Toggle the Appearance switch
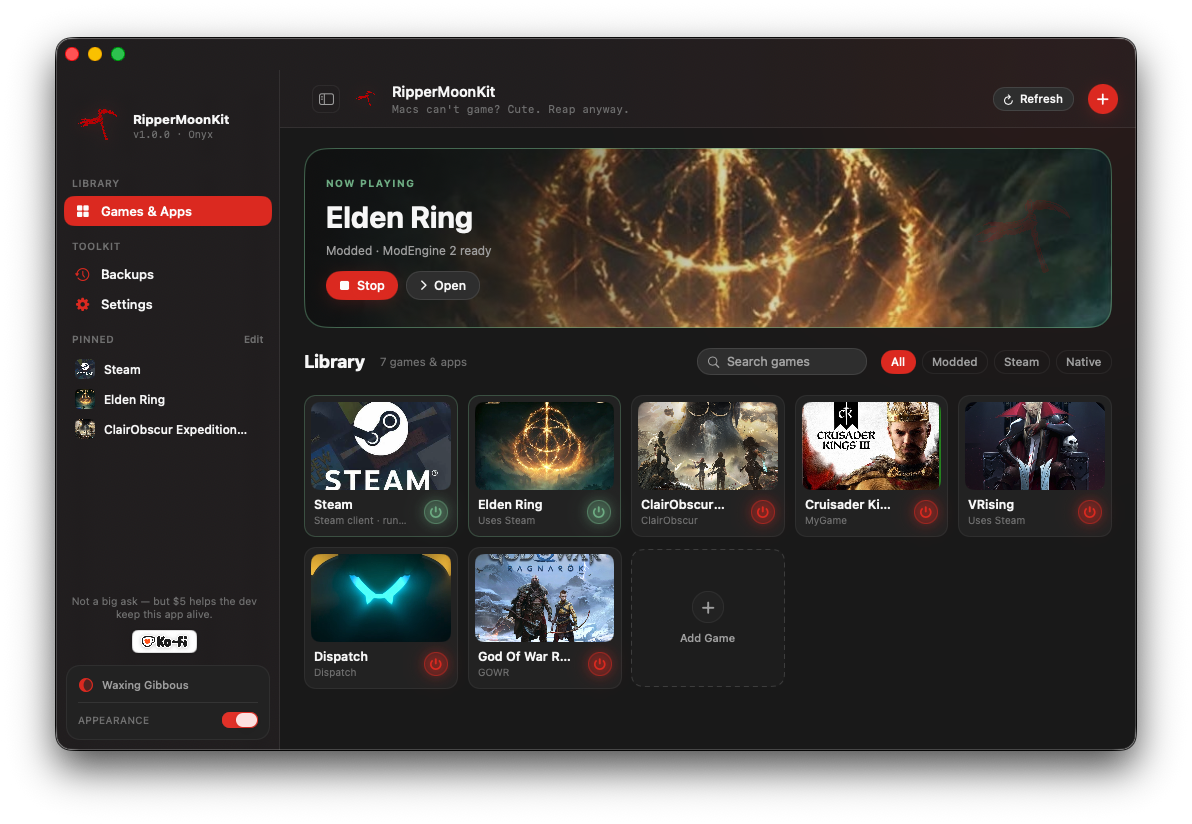 239,720
